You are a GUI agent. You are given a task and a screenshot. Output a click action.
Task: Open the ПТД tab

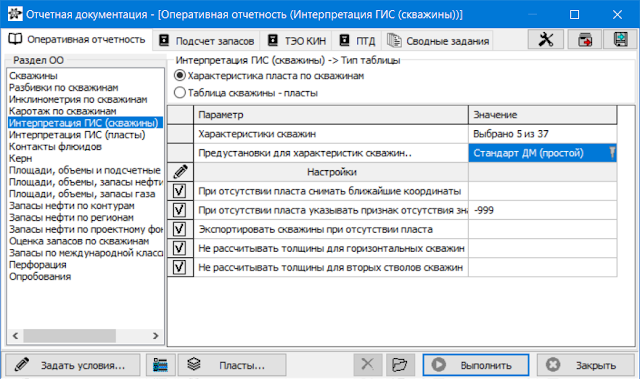pos(357,41)
